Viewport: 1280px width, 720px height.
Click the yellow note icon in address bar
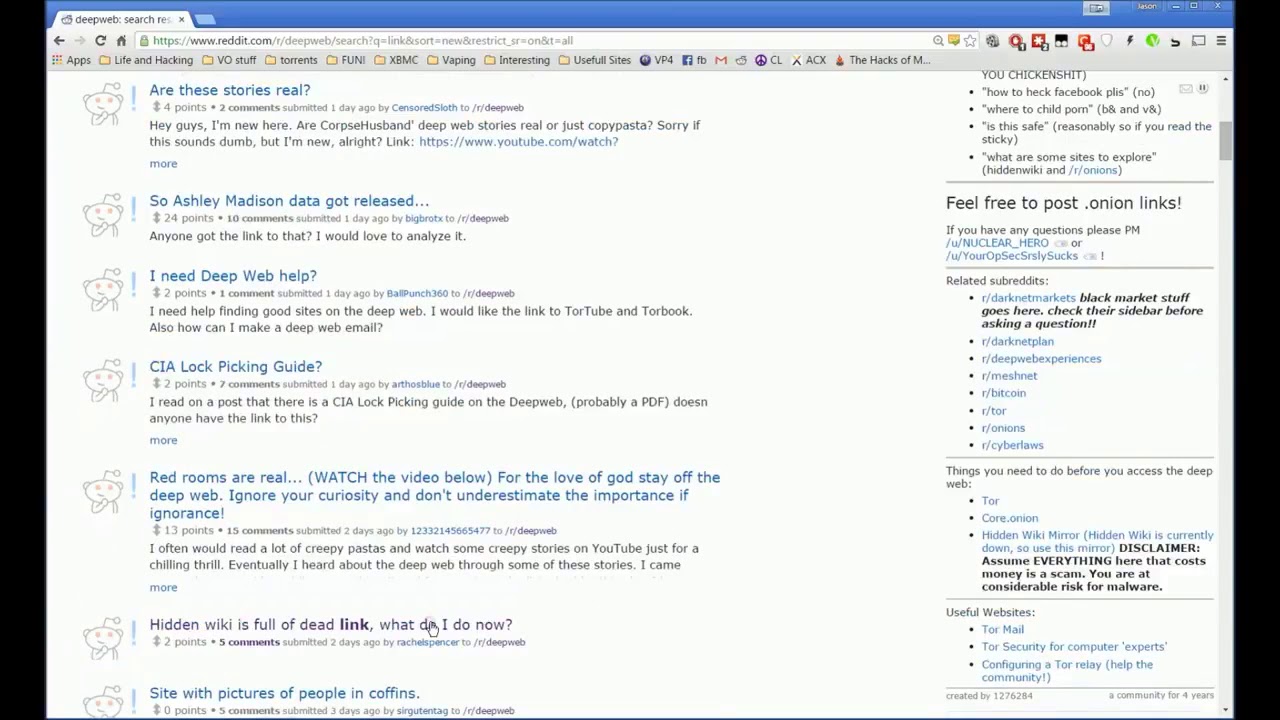[x=954, y=41]
